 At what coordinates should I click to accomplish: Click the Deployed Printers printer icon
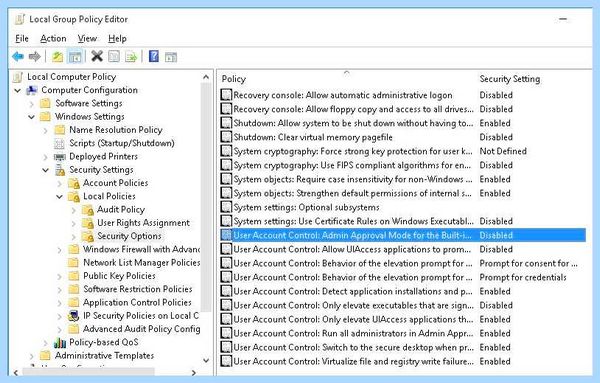(60, 156)
